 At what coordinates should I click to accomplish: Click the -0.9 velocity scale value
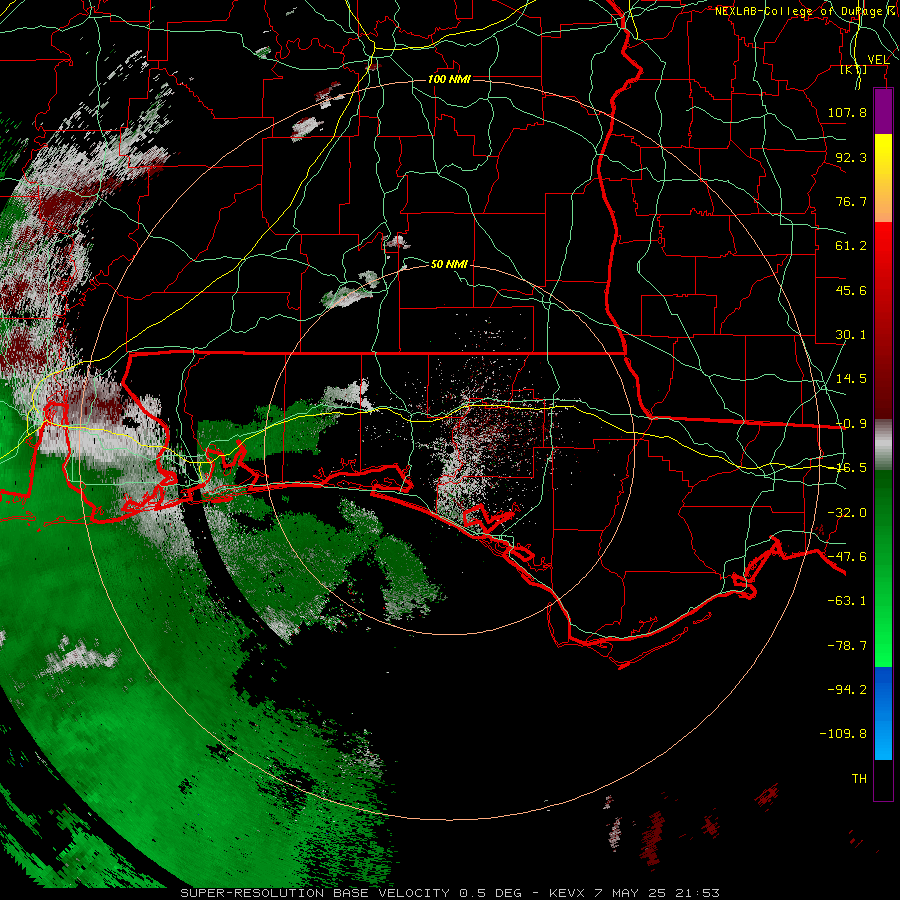pyautogui.click(x=851, y=424)
